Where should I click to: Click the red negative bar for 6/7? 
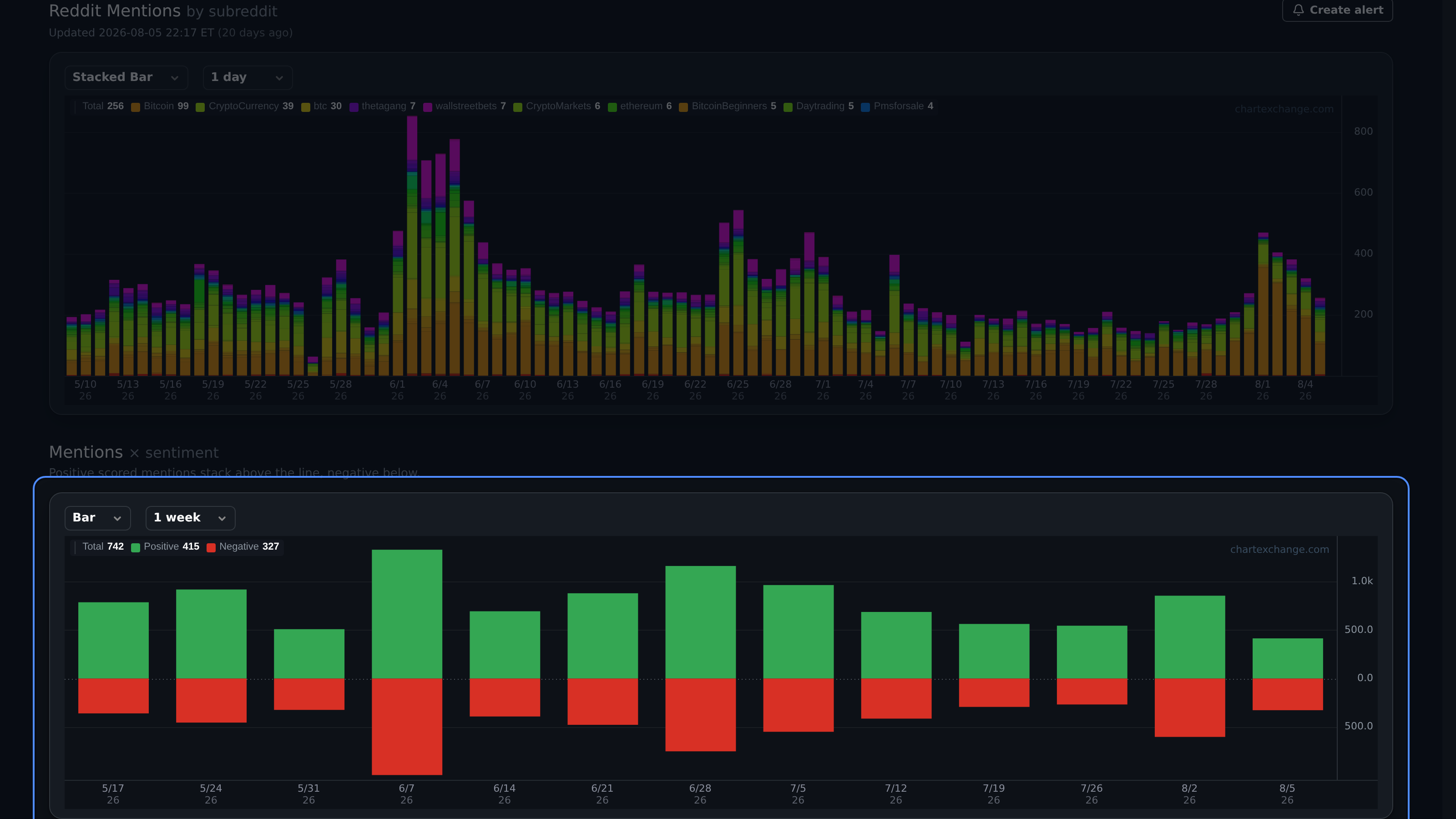coord(407,726)
